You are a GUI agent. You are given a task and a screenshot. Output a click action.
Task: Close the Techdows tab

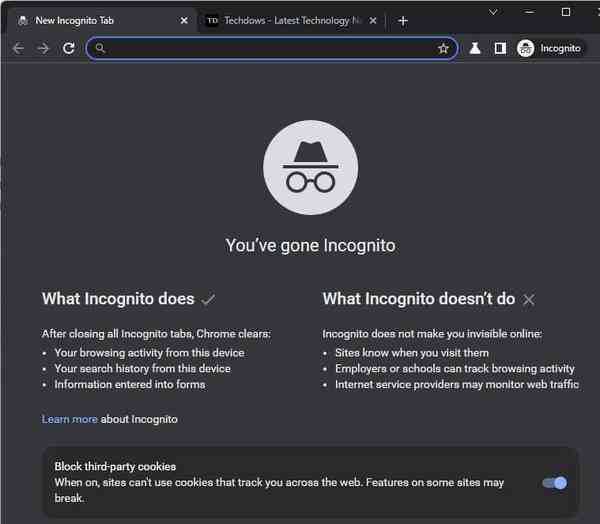(373, 21)
